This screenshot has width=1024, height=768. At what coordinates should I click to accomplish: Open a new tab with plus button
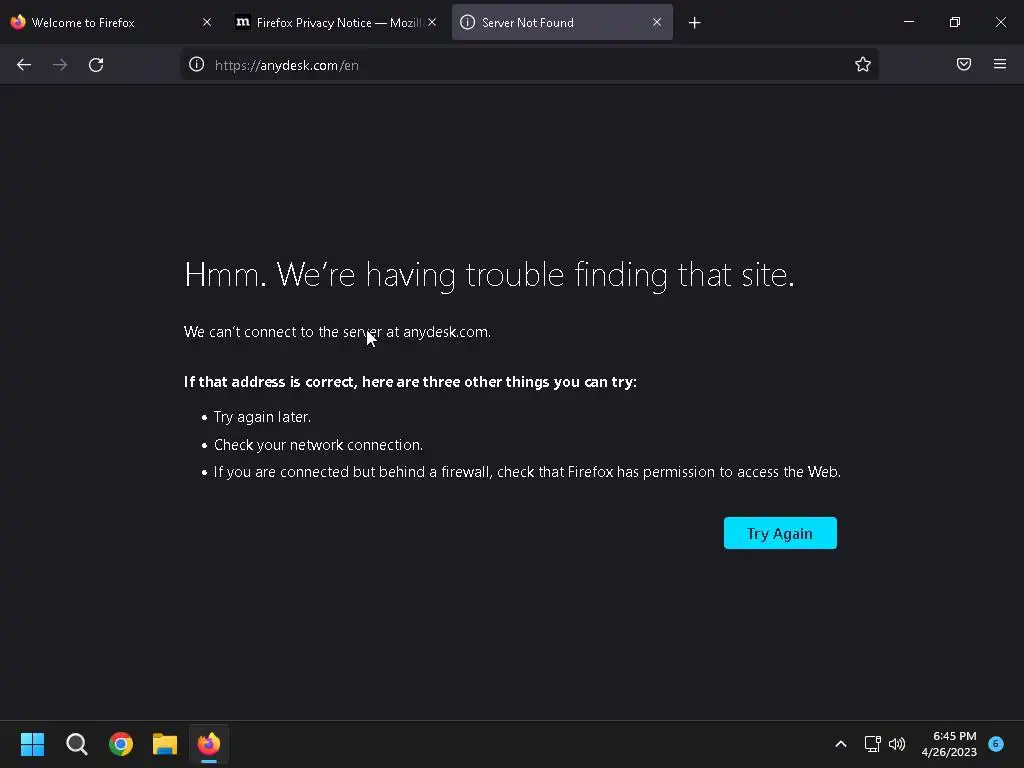(x=694, y=23)
